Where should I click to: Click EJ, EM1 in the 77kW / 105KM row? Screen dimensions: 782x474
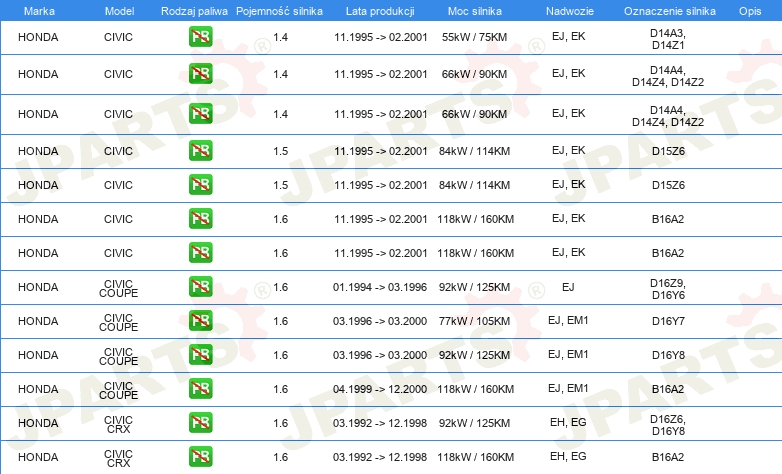[568, 320]
